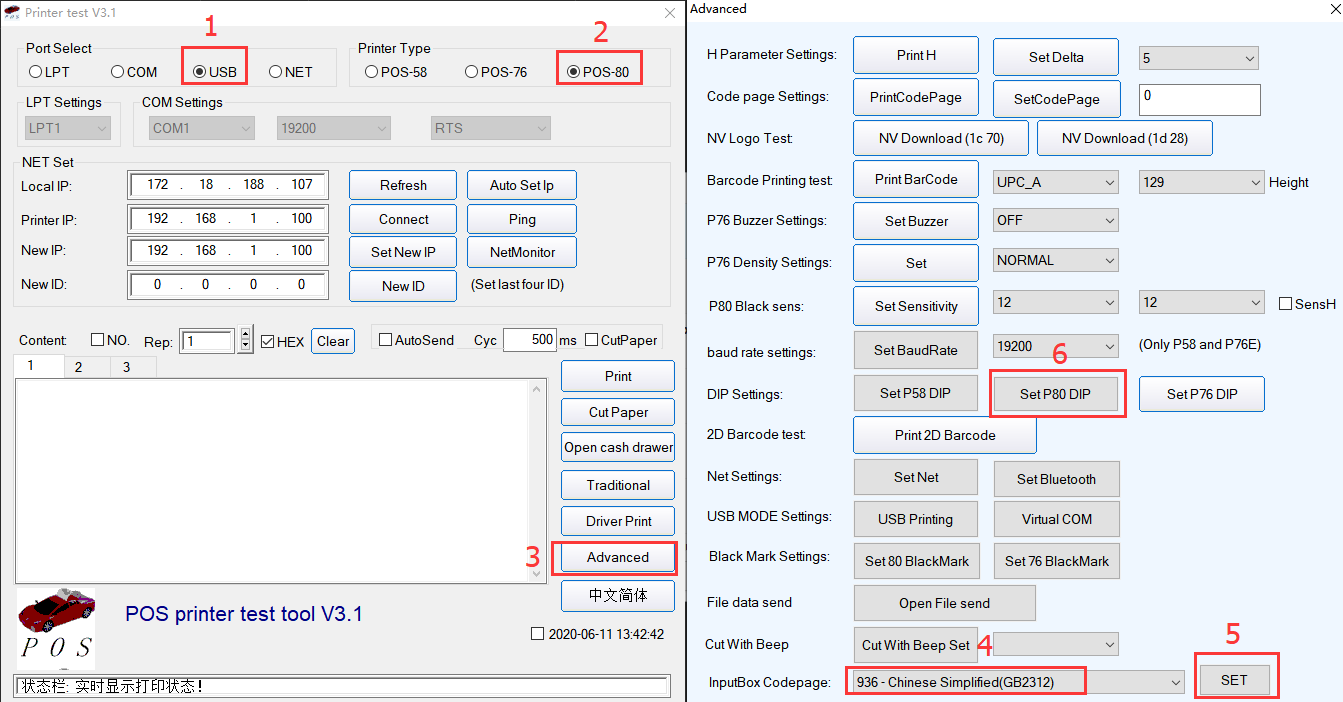
Task: Open the COM Settings 19200 baud dropdown
Action: point(333,128)
